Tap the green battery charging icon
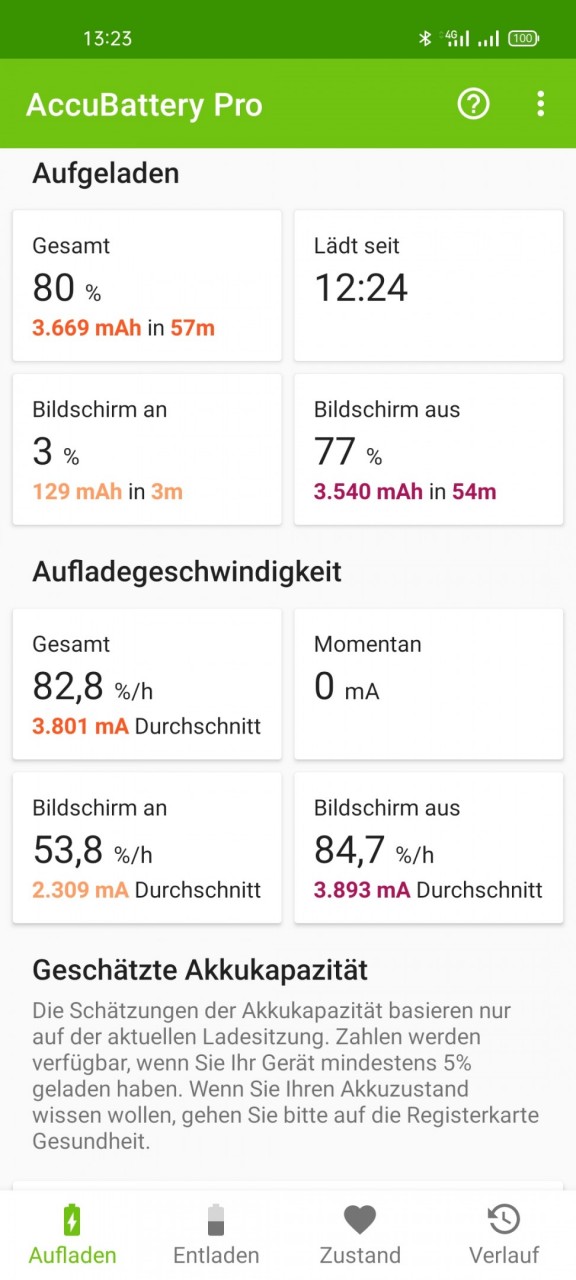The height and width of the screenshot is (1280, 576). tap(72, 1219)
